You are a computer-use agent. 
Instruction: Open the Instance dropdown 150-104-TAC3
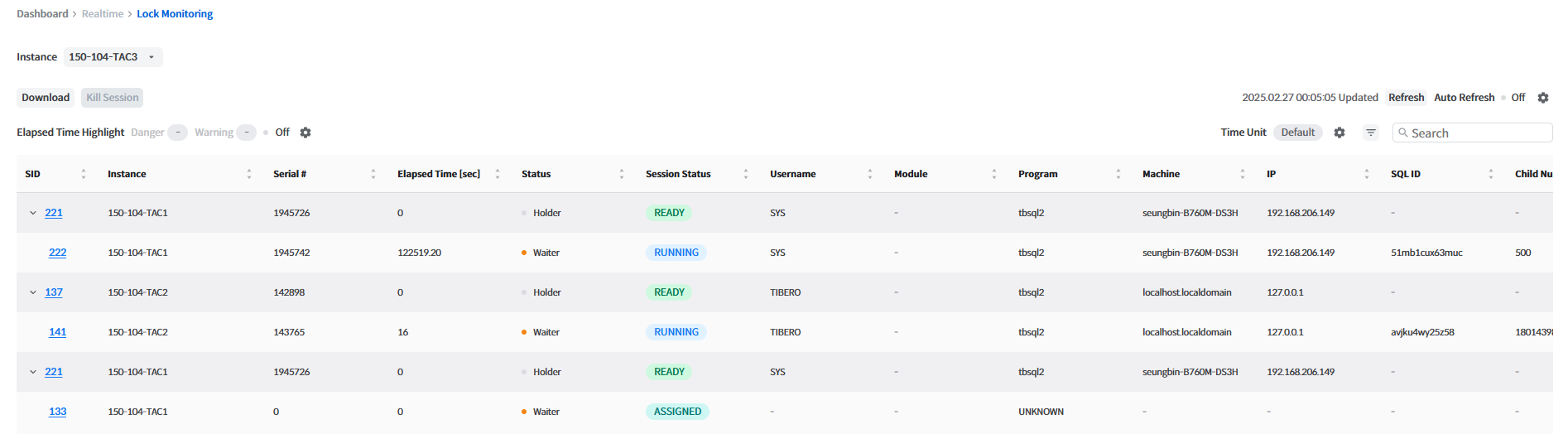pyautogui.click(x=113, y=57)
